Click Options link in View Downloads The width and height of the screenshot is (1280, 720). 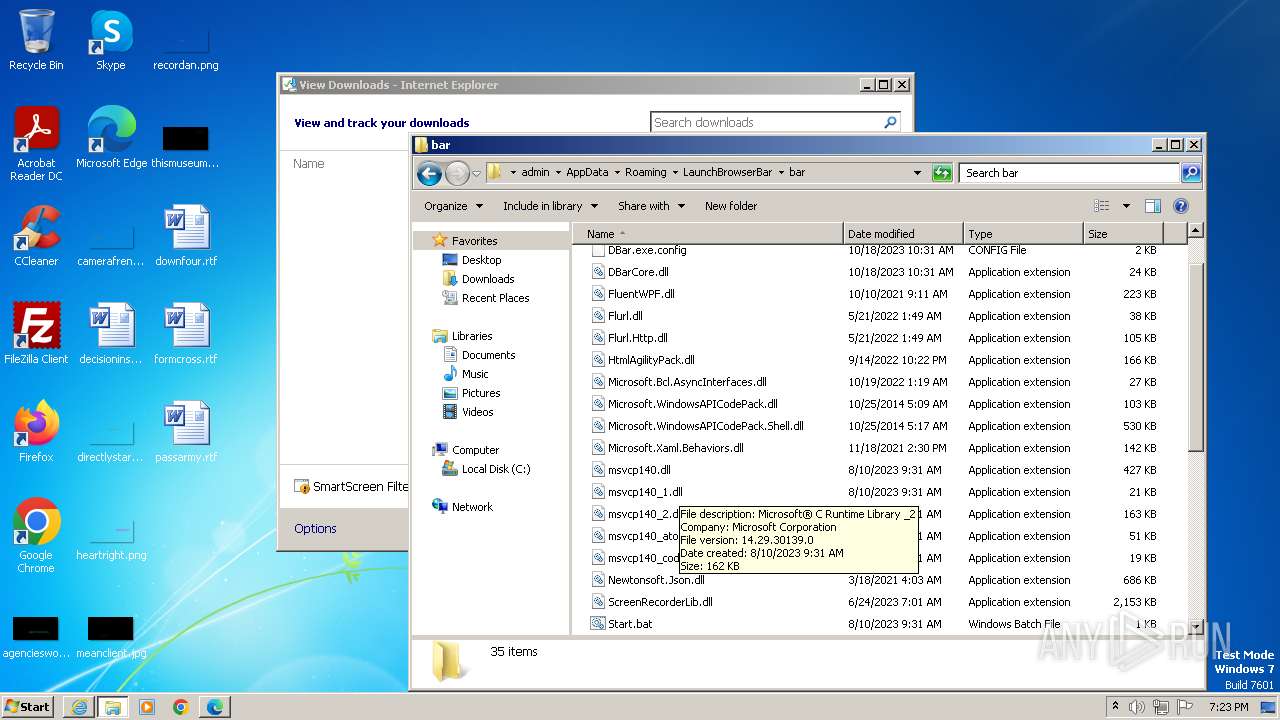[315, 529]
